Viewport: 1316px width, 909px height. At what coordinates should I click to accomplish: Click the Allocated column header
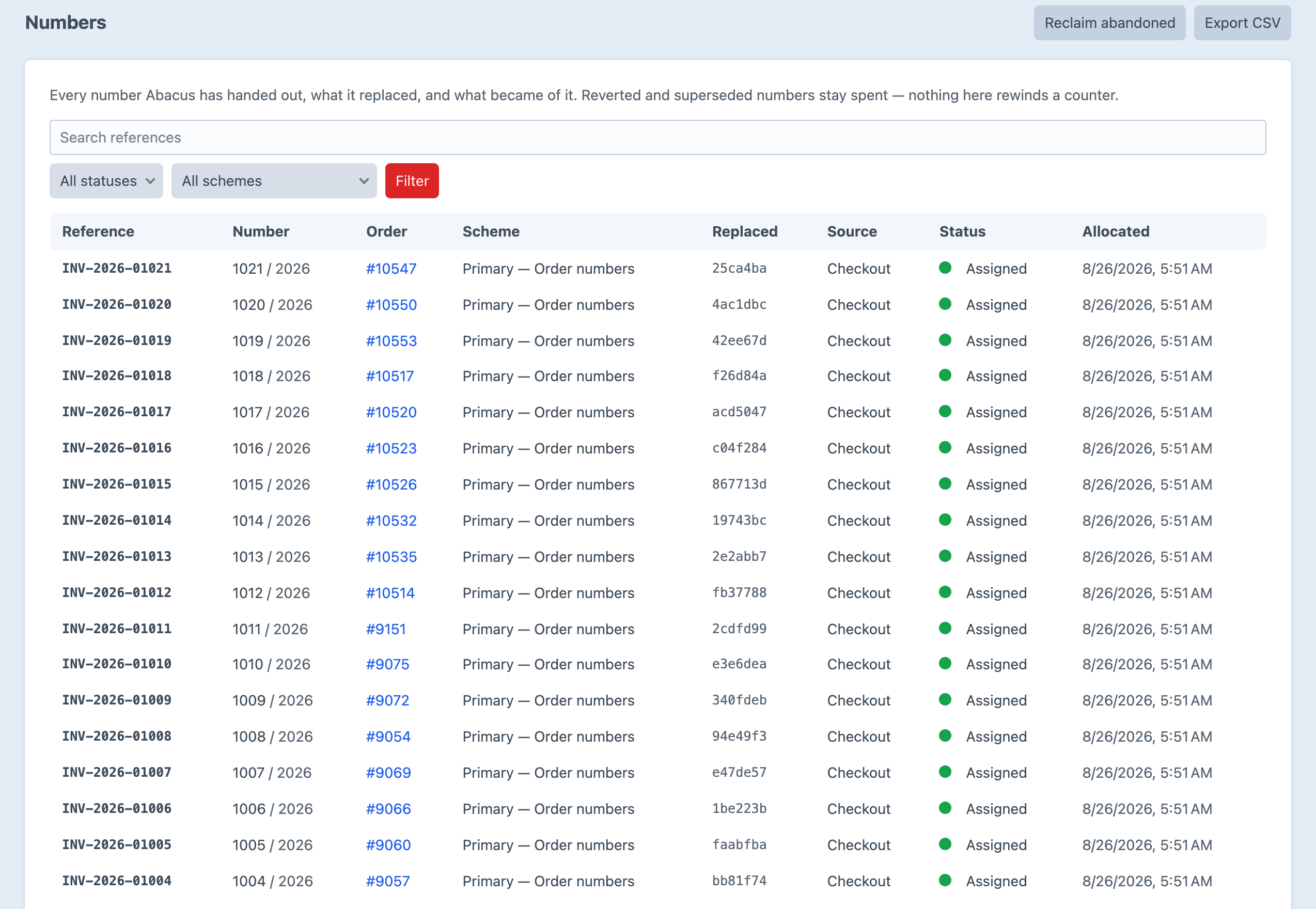coord(1116,231)
